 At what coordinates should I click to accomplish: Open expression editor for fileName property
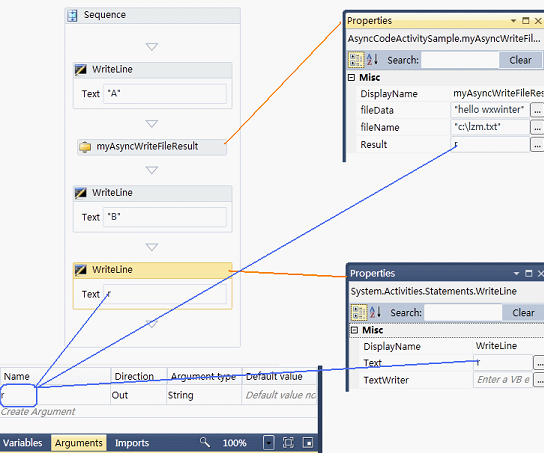[537, 128]
